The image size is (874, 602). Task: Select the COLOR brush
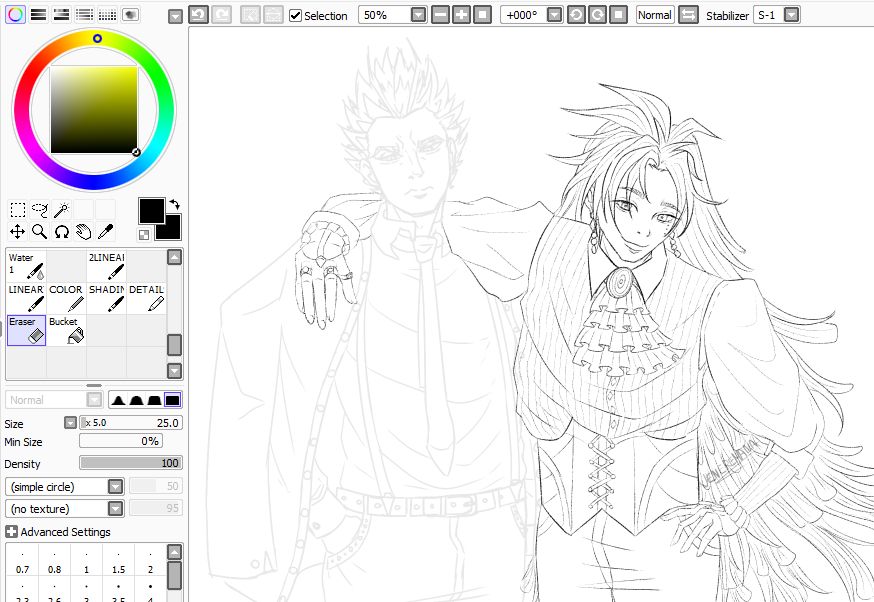(66, 298)
